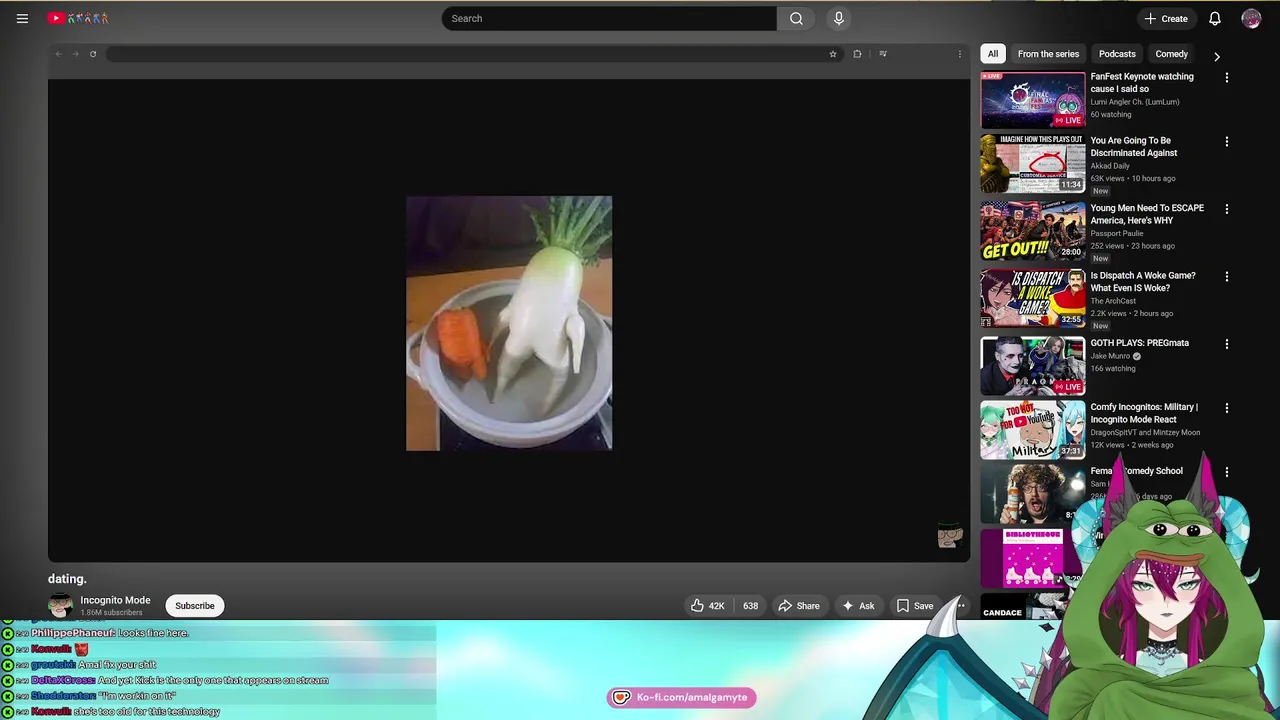
Task: Open the Ko-fi.com/amalgamyte link badge
Action: (x=681, y=697)
